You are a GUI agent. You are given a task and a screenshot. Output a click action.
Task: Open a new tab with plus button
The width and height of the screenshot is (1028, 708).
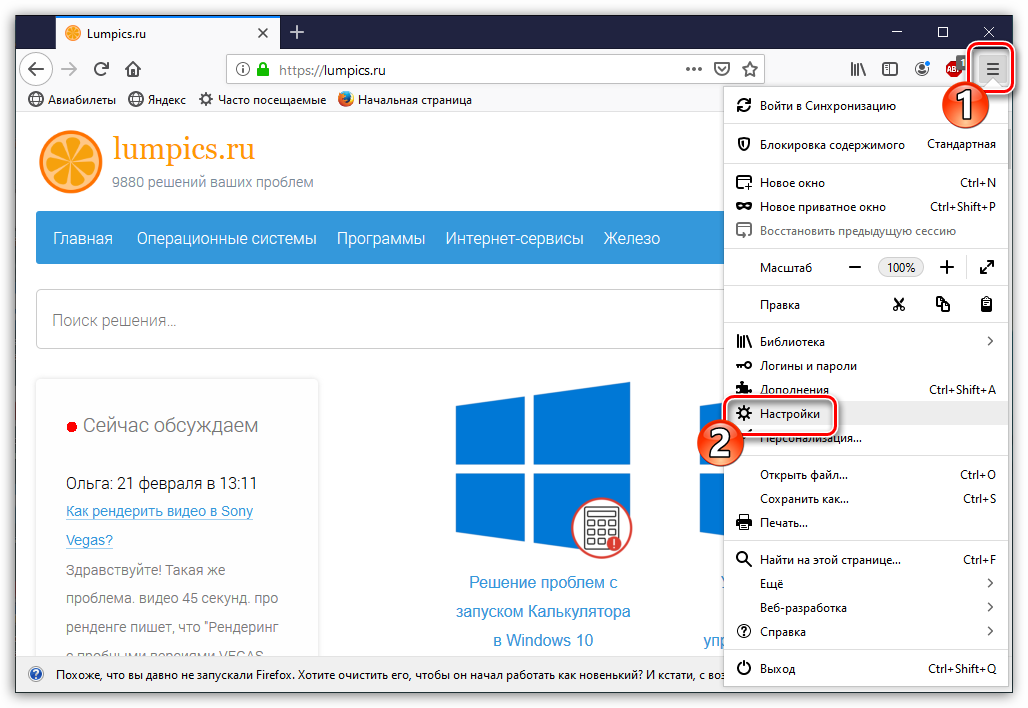[297, 32]
